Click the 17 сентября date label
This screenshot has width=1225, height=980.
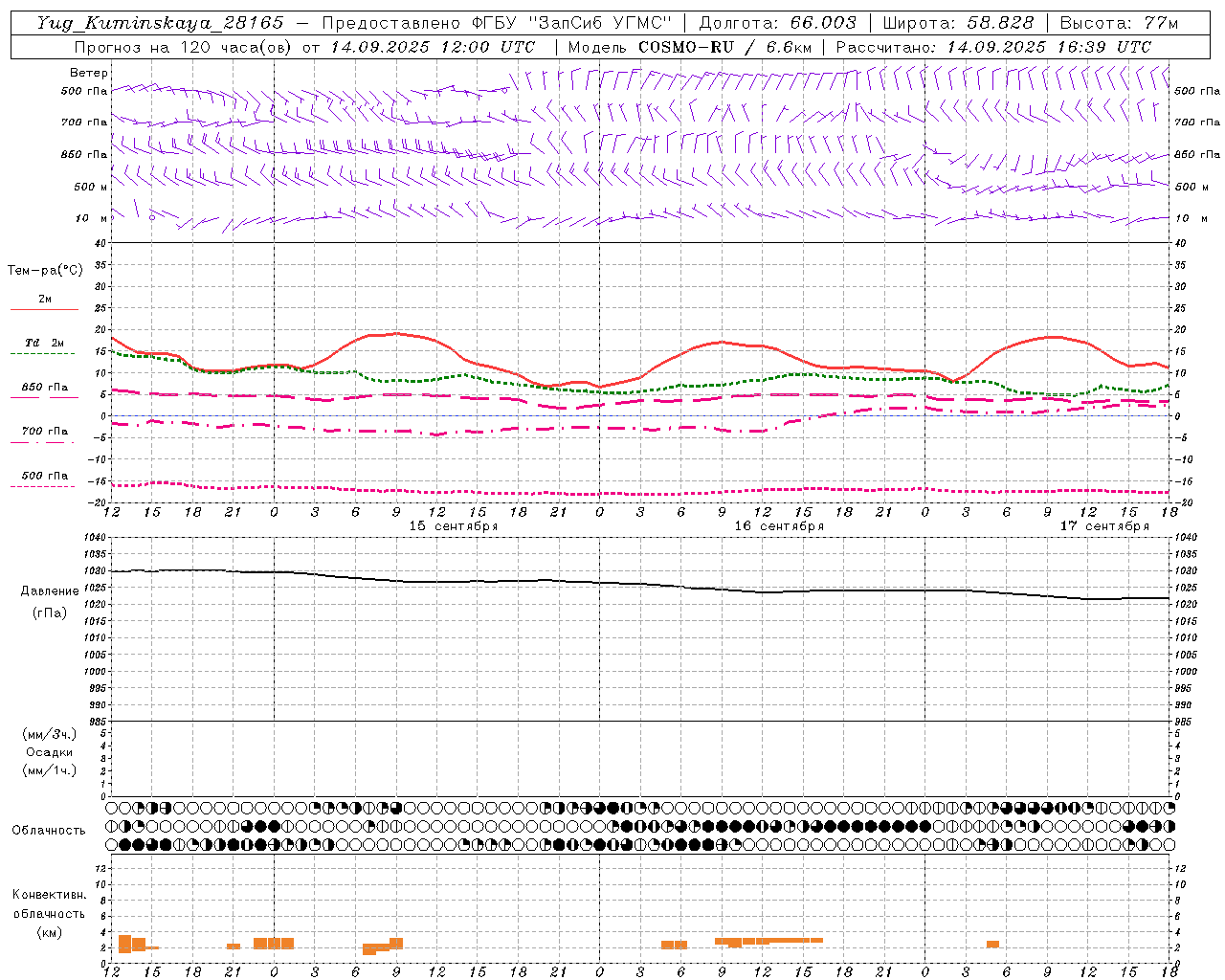[1104, 526]
